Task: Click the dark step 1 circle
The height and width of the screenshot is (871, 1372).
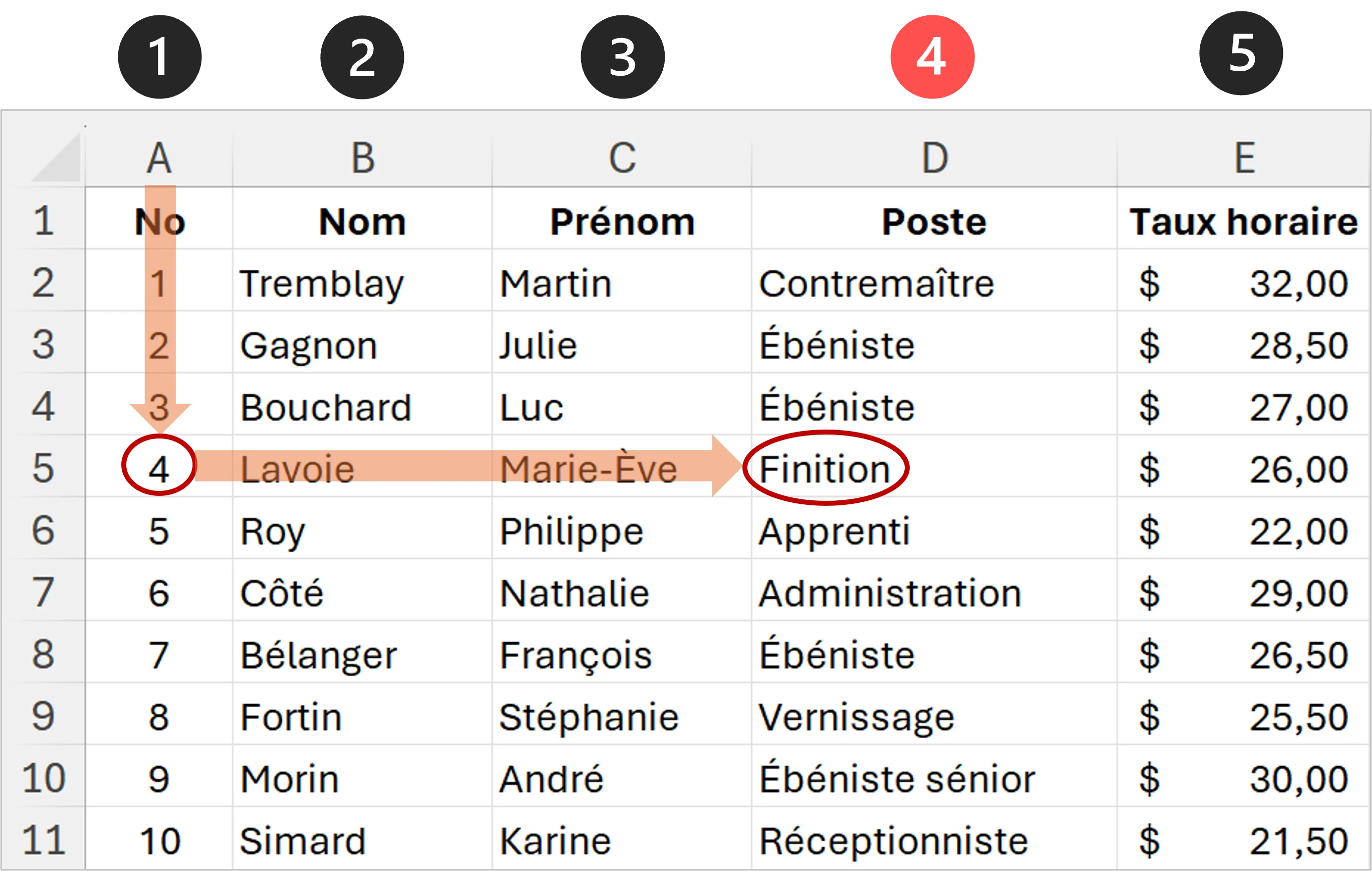Action: pyautogui.click(x=159, y=56)
